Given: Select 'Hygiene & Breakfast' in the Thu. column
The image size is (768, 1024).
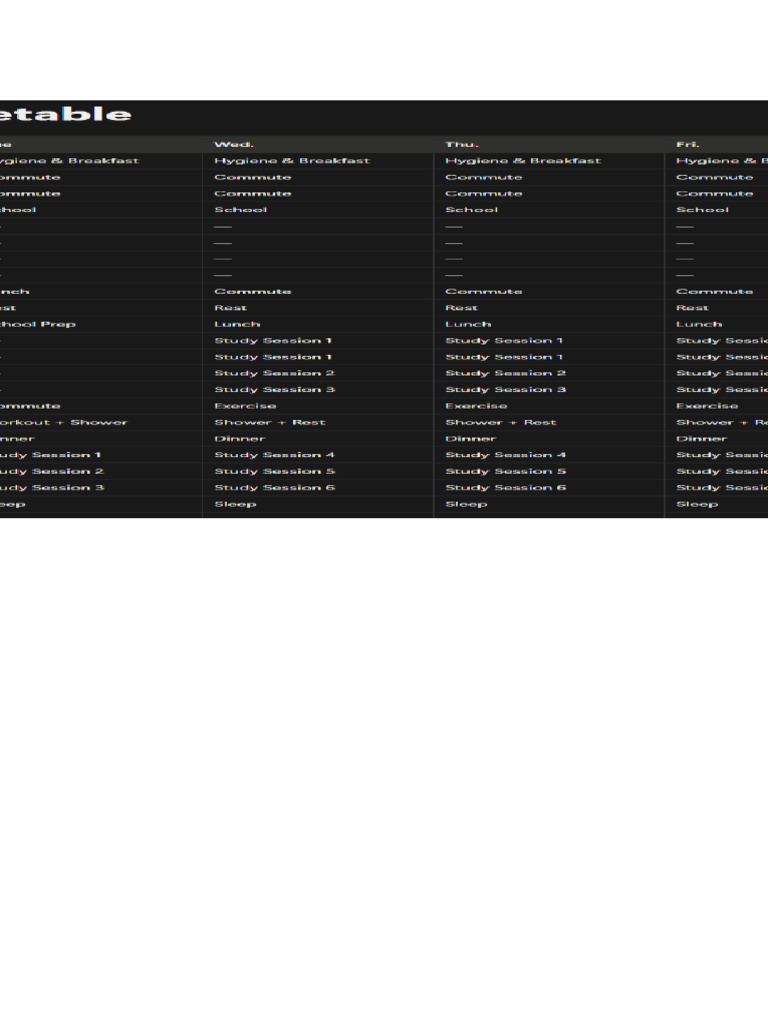Looking at the screenshot, I should tap(523, 161).
